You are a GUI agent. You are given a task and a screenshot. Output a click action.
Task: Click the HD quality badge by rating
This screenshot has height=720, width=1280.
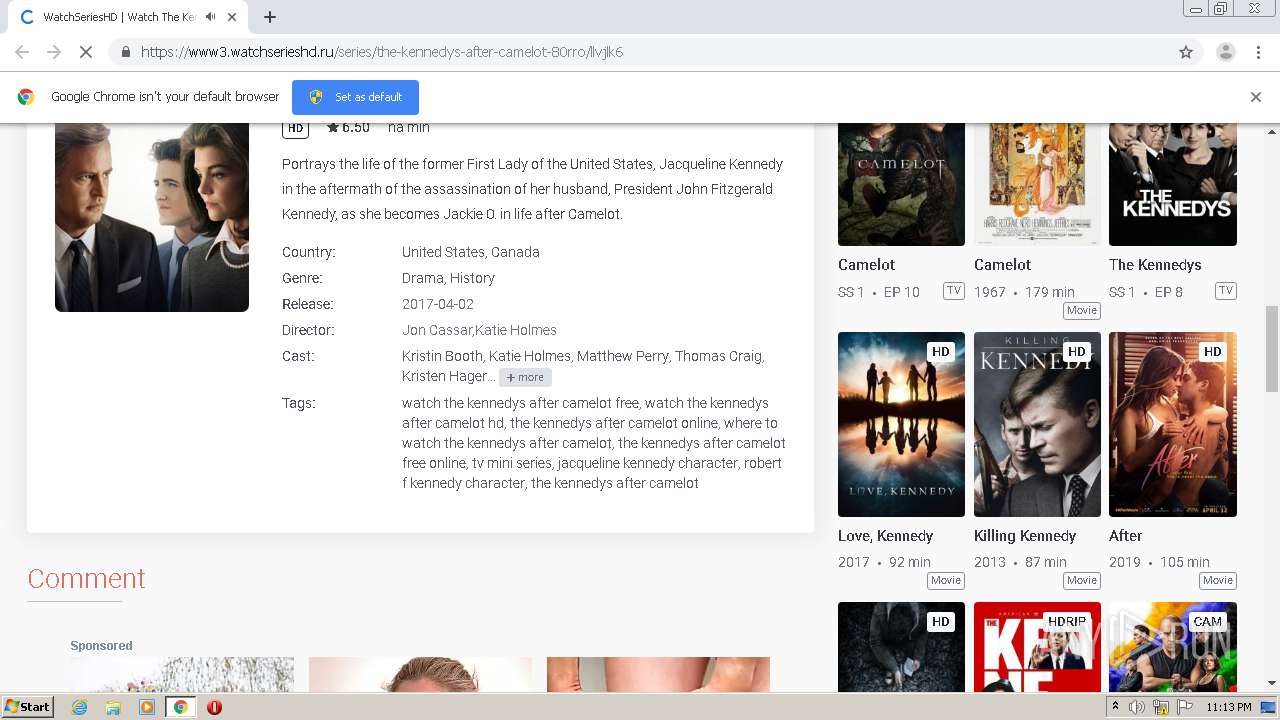pyautogui.click(x=295, y=128)
